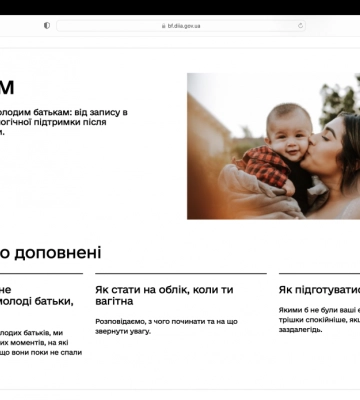Click the line 'огічної підтримки після'

click(x=53, y=122)
